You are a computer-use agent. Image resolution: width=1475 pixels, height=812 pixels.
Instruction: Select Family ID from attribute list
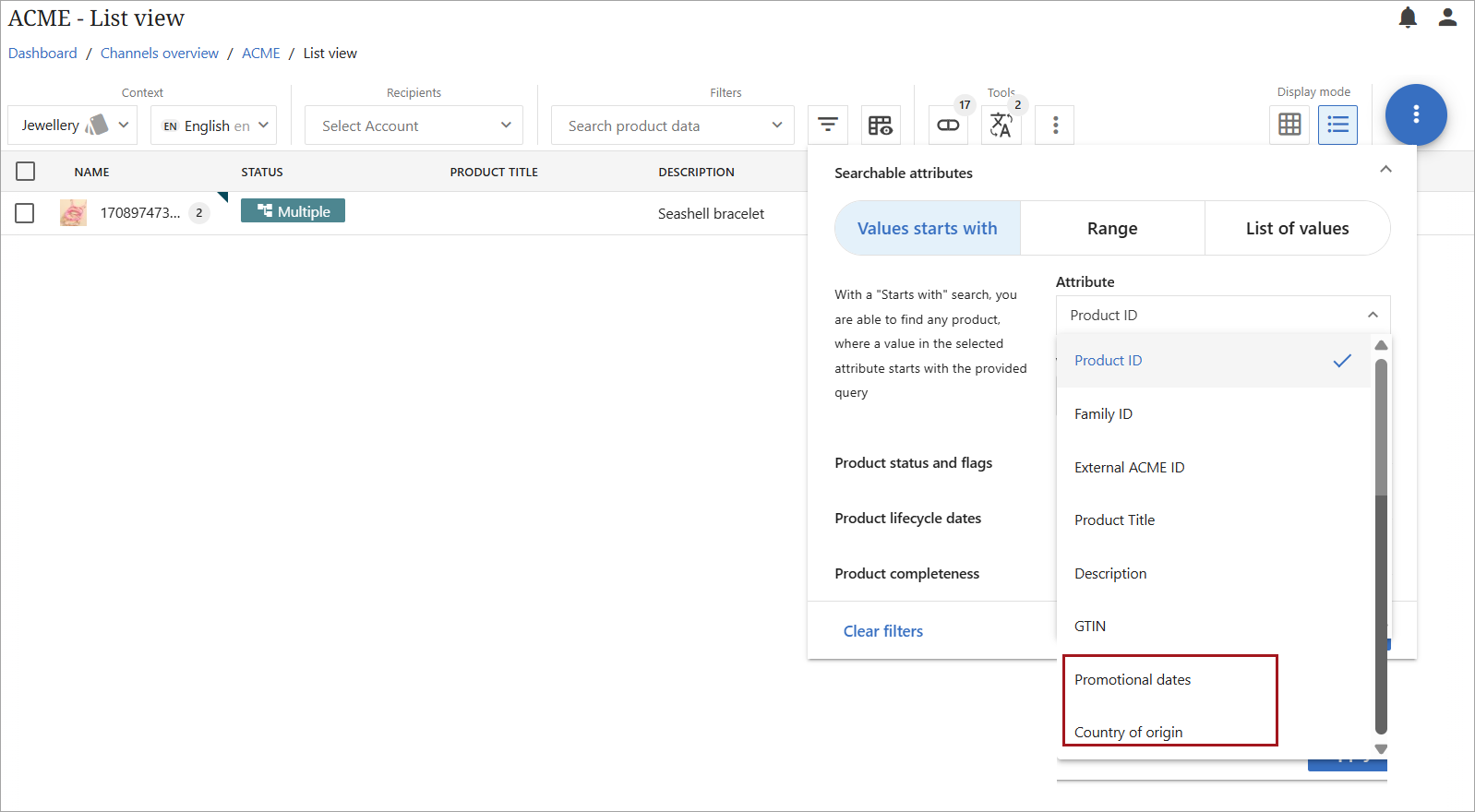[x=1103, y=414]
